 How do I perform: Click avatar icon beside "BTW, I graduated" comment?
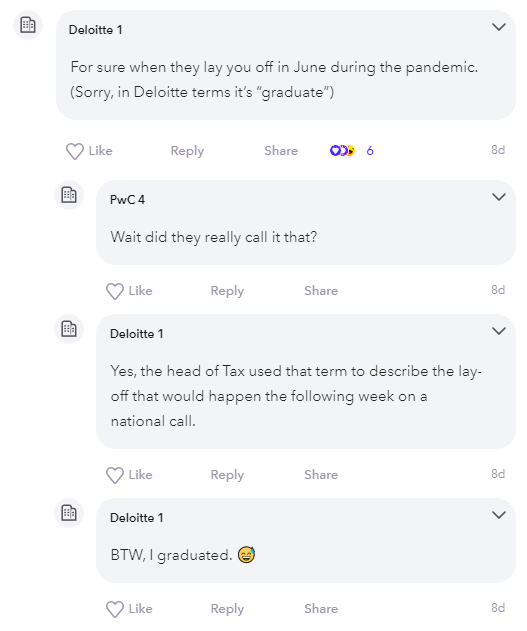69,513
